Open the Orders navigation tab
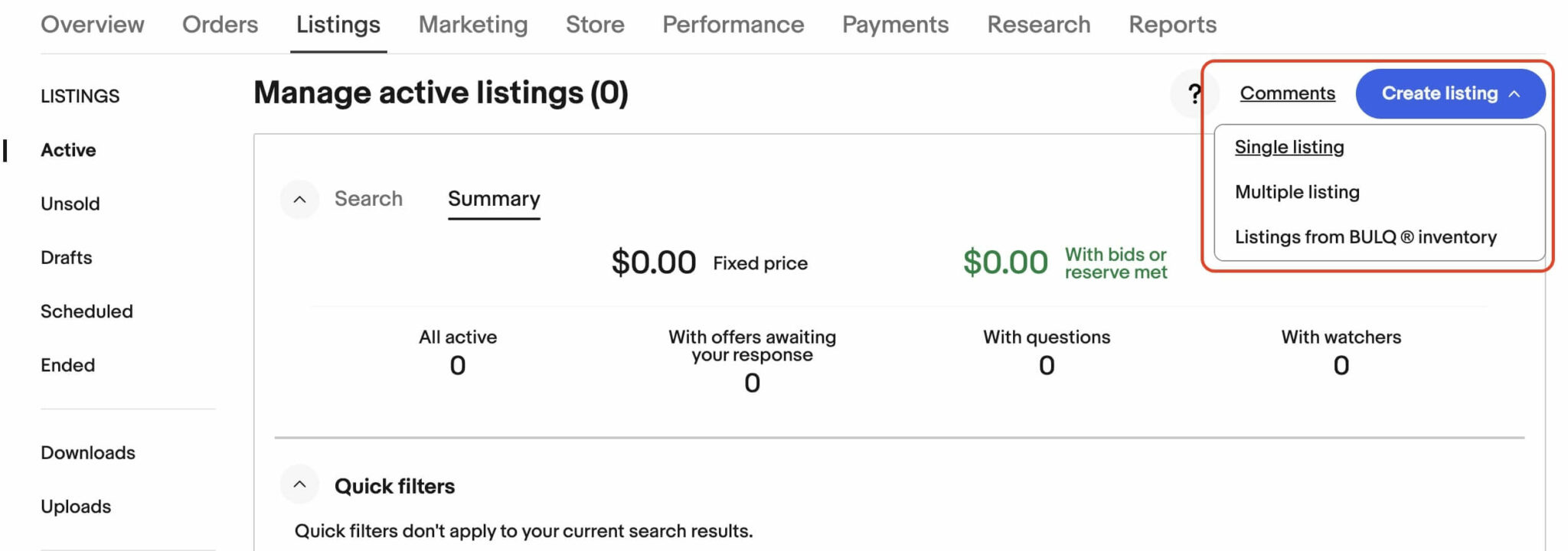The height and width of the screenshot is (551, 1568). coord(220,24)
